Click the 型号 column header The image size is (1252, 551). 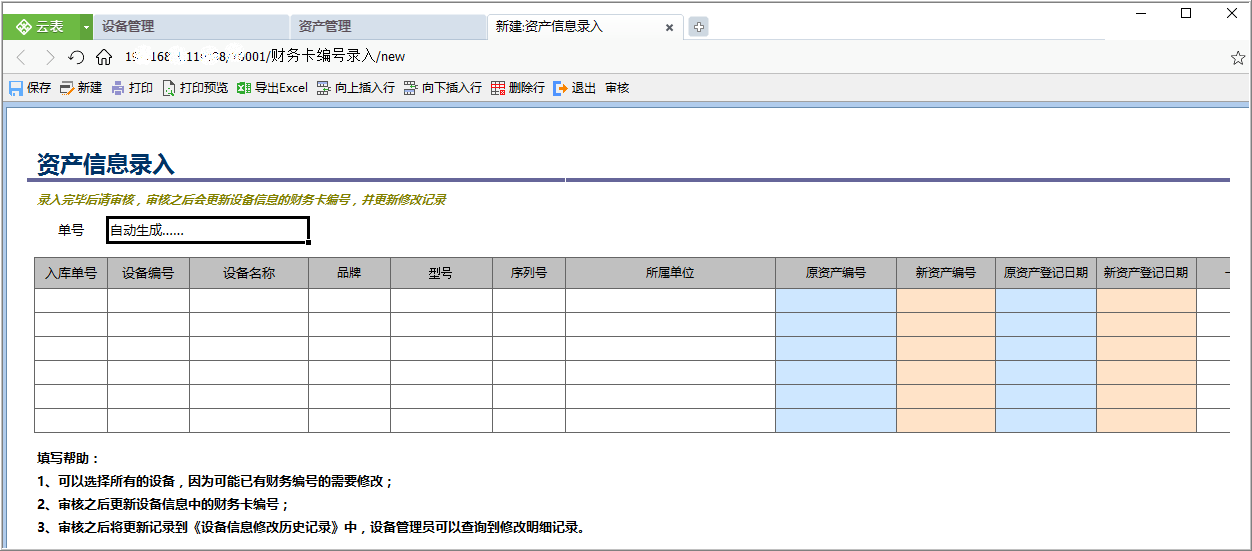coord(441,273)
